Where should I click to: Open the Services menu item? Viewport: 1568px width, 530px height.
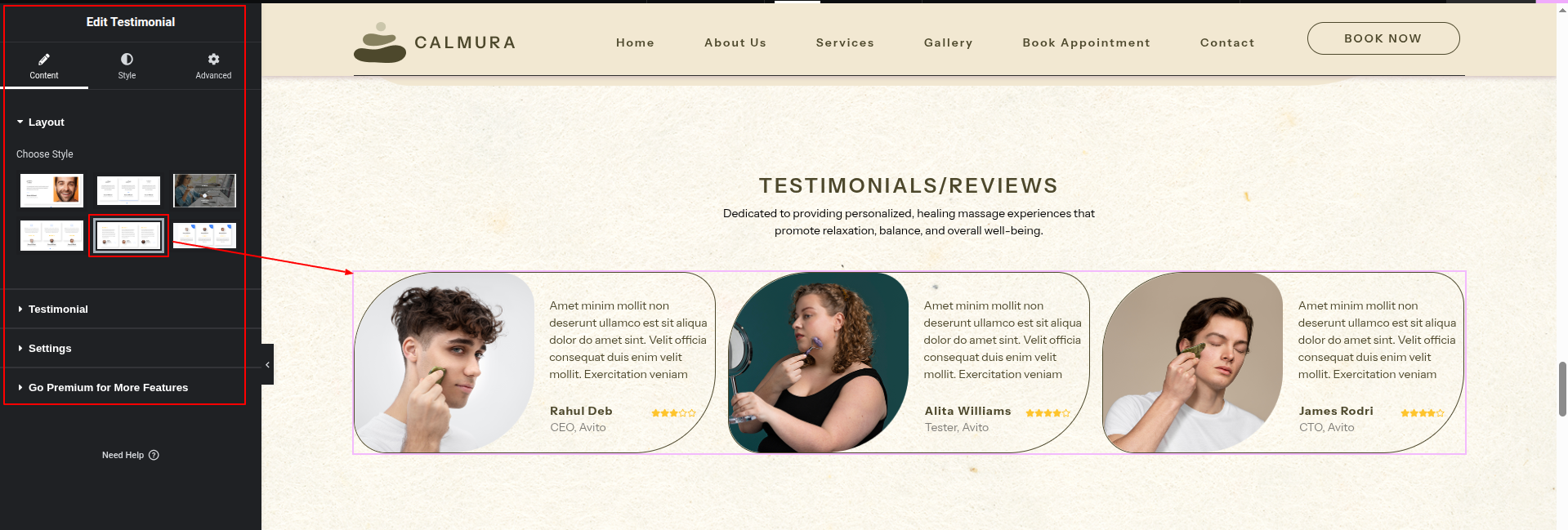[845, 42]
